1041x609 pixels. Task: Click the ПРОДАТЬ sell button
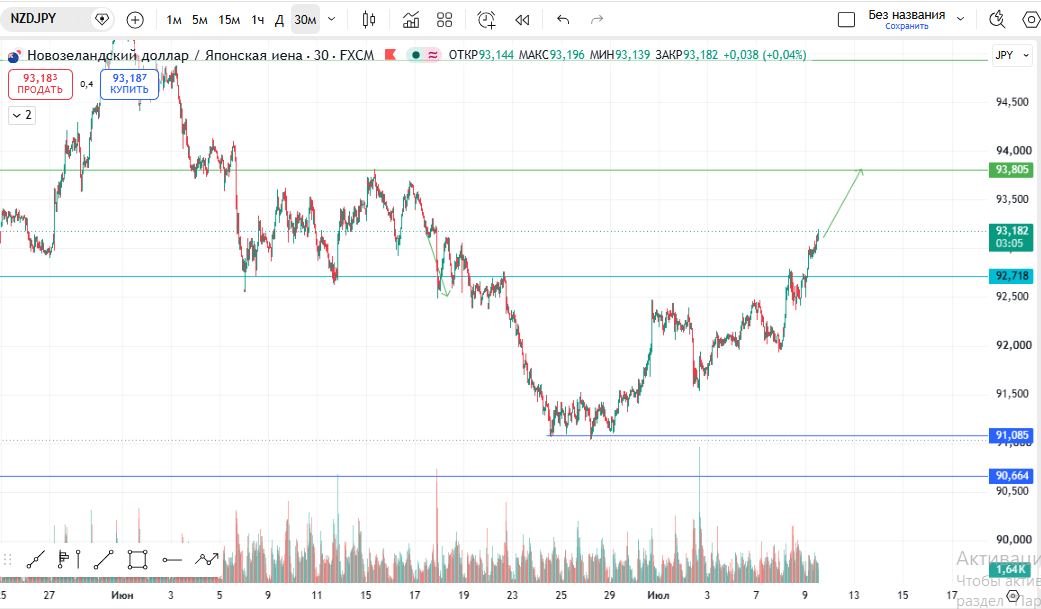(40, 84)
